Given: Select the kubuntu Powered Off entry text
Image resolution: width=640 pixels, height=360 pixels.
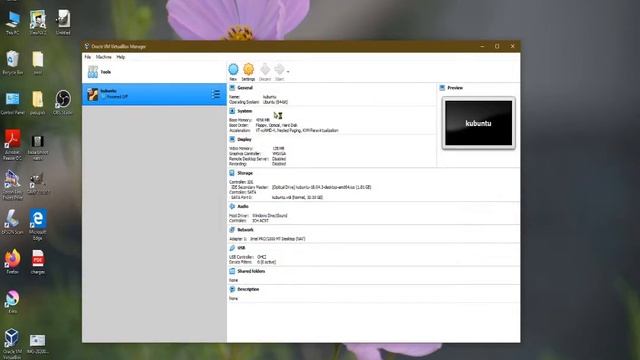Looking at the screenshot, I should coord(114,94).
